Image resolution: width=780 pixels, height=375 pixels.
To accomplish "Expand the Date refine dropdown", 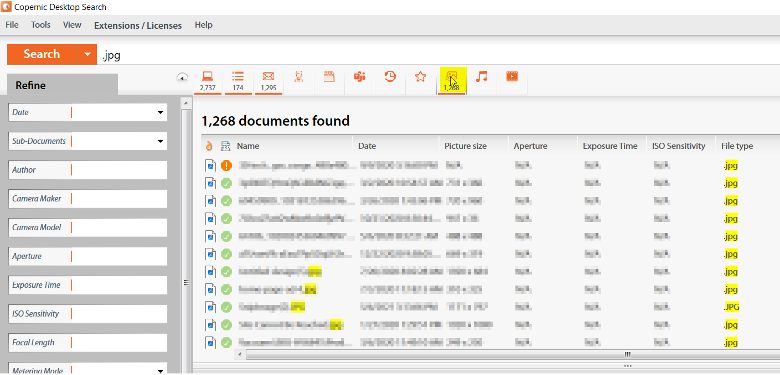I will tap(160, 112).
